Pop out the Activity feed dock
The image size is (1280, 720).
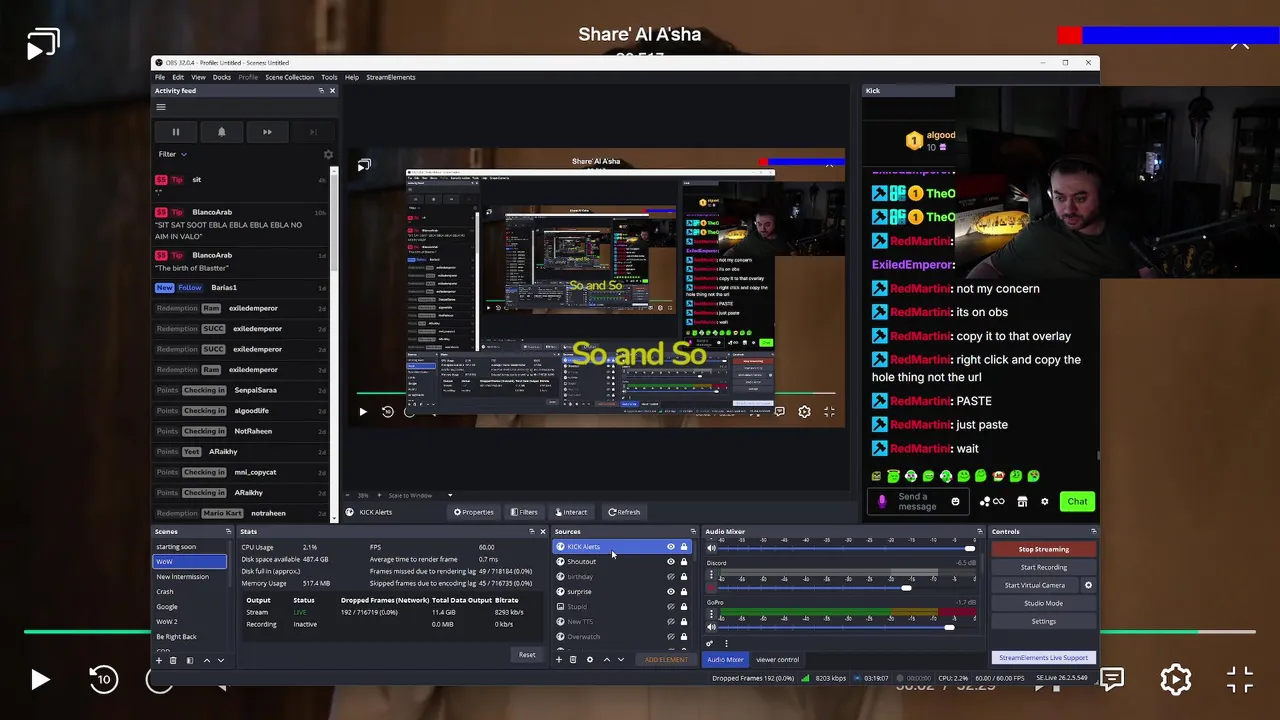pyautogui.click(x=321, y=91)
